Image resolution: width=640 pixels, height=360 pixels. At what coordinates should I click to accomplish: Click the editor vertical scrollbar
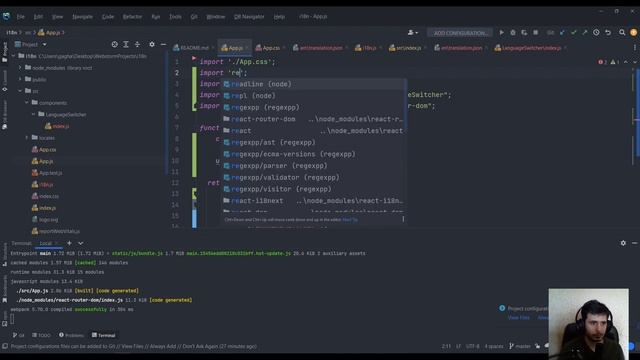click(637, 112)
